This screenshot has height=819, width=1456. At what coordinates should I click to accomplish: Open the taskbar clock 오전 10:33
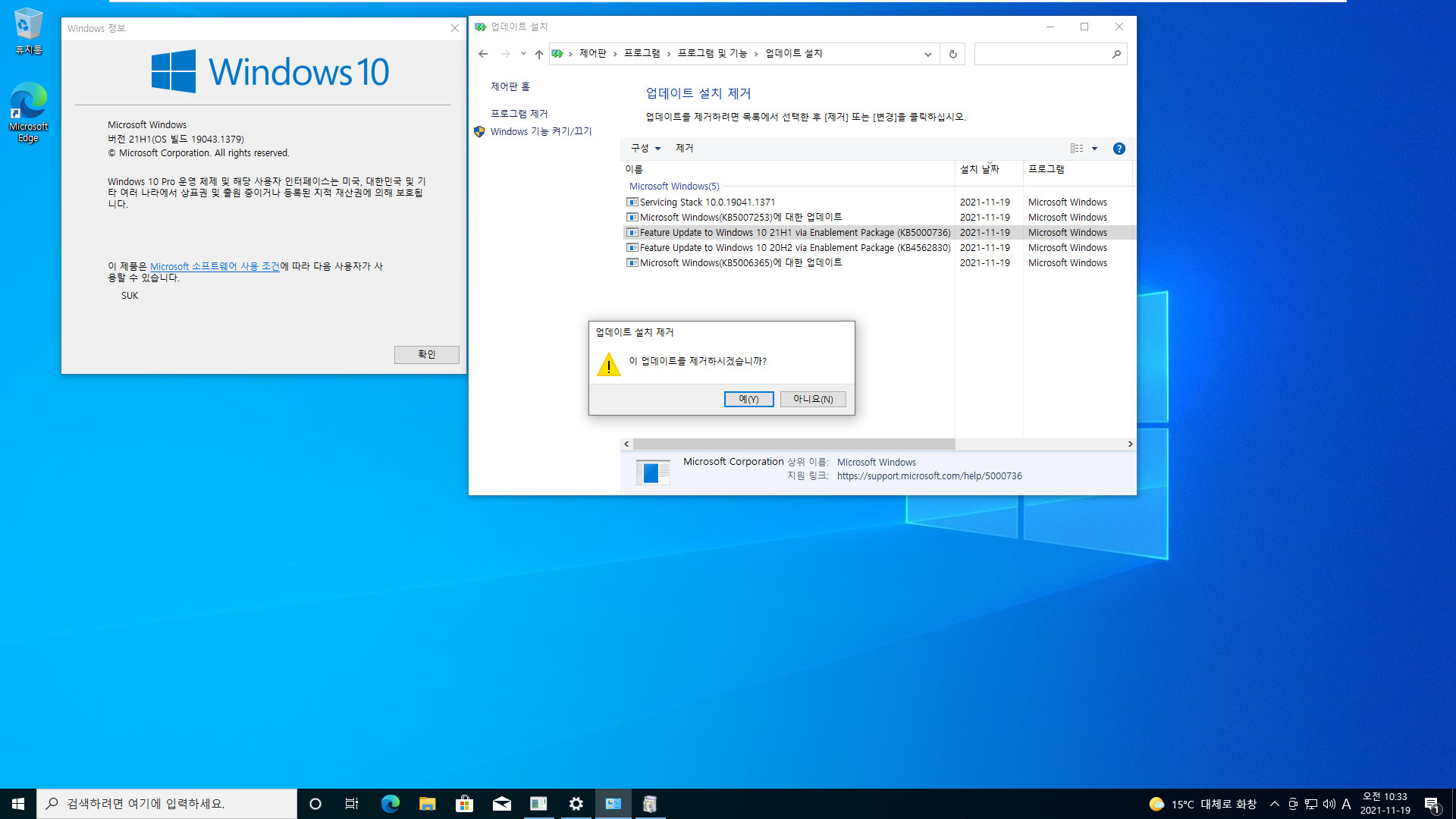(x=1385, y=804)
